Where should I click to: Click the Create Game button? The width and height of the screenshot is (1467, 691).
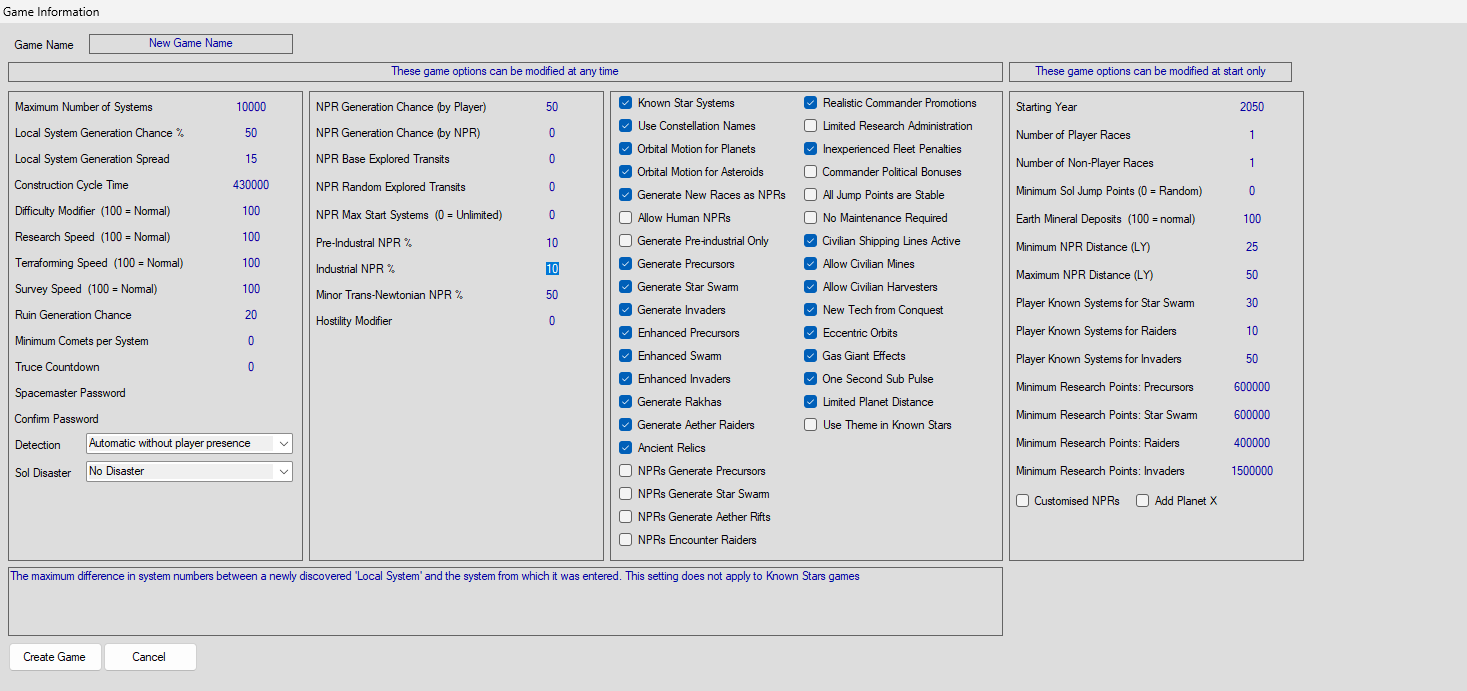pos(55,657)
